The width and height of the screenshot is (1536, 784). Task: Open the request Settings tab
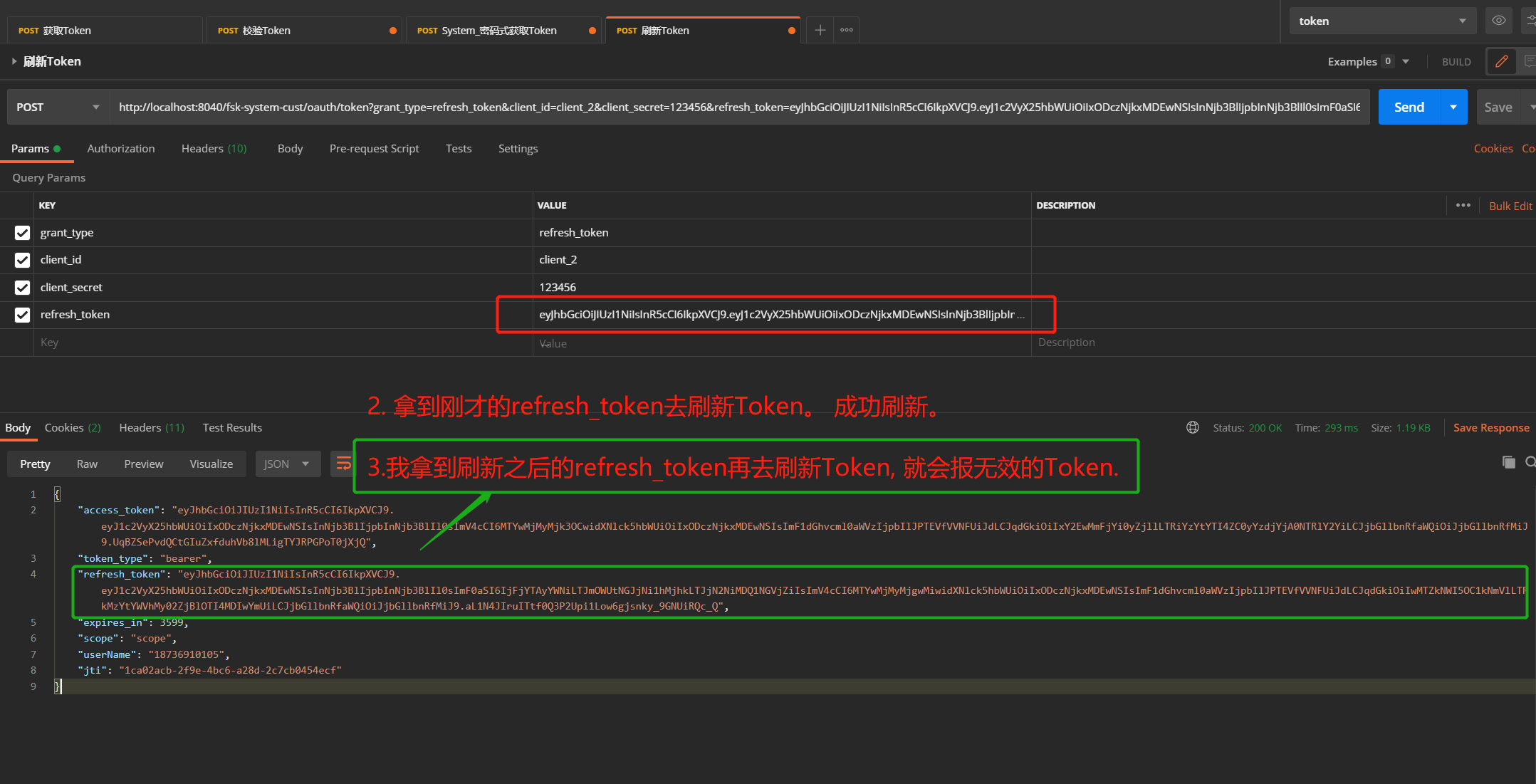(518, 148)
